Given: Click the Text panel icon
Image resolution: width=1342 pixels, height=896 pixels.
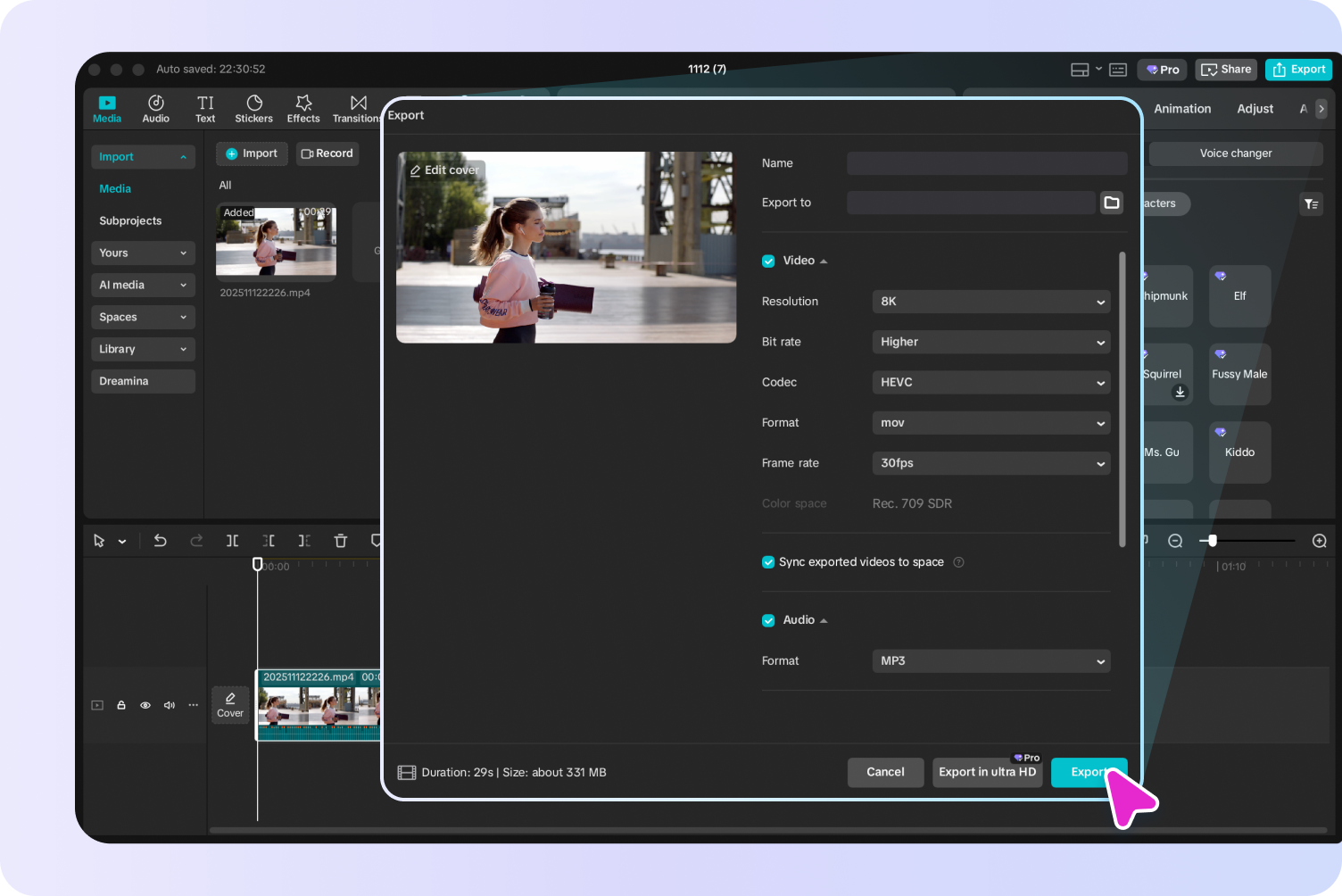Looking at the screenshot, I should point(204,108).
